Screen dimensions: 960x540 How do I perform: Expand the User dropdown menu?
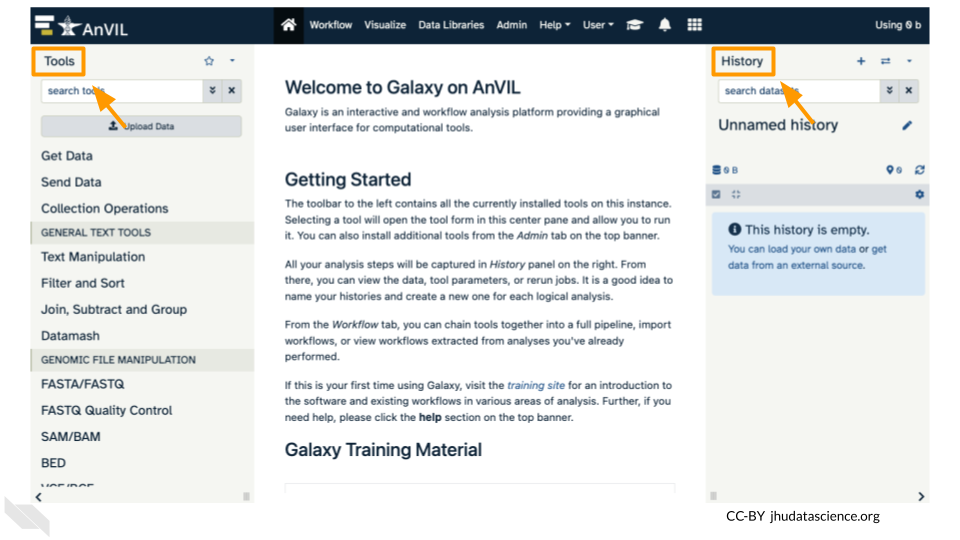click(x=598, y=25)
